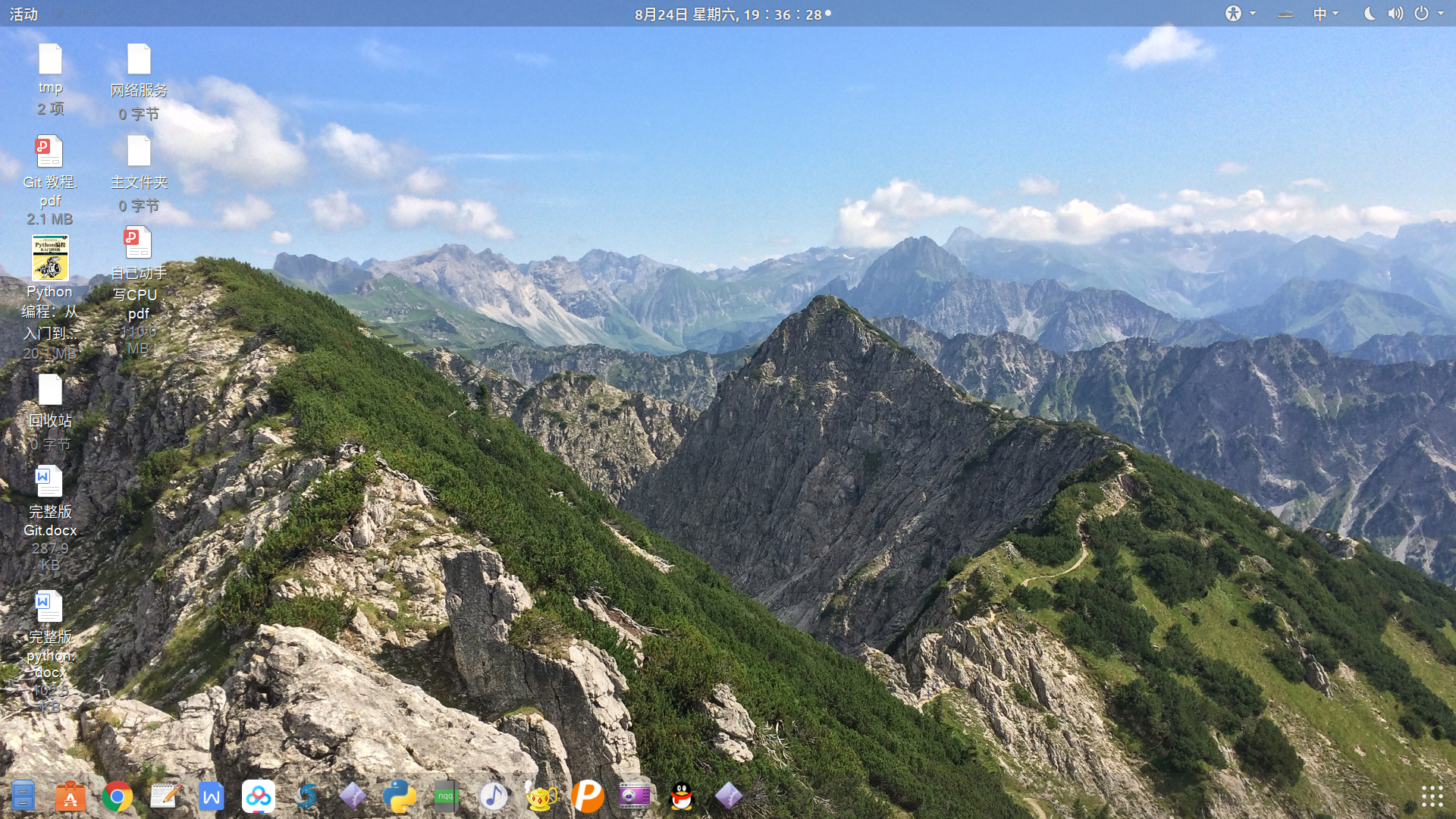Open the text editor notepad icon

click(165, 796)
